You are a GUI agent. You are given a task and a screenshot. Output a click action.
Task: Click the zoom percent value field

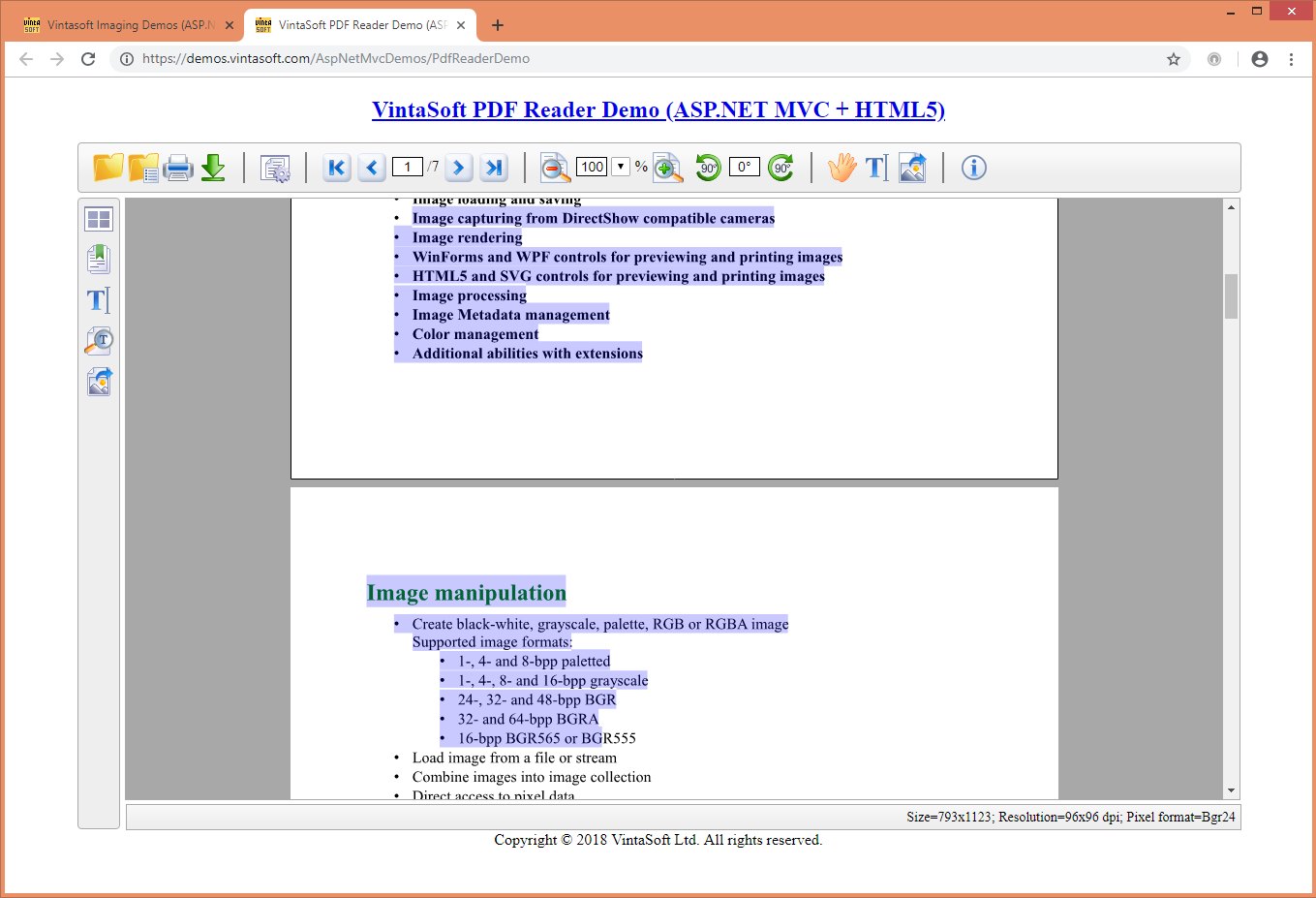point(593,167)
